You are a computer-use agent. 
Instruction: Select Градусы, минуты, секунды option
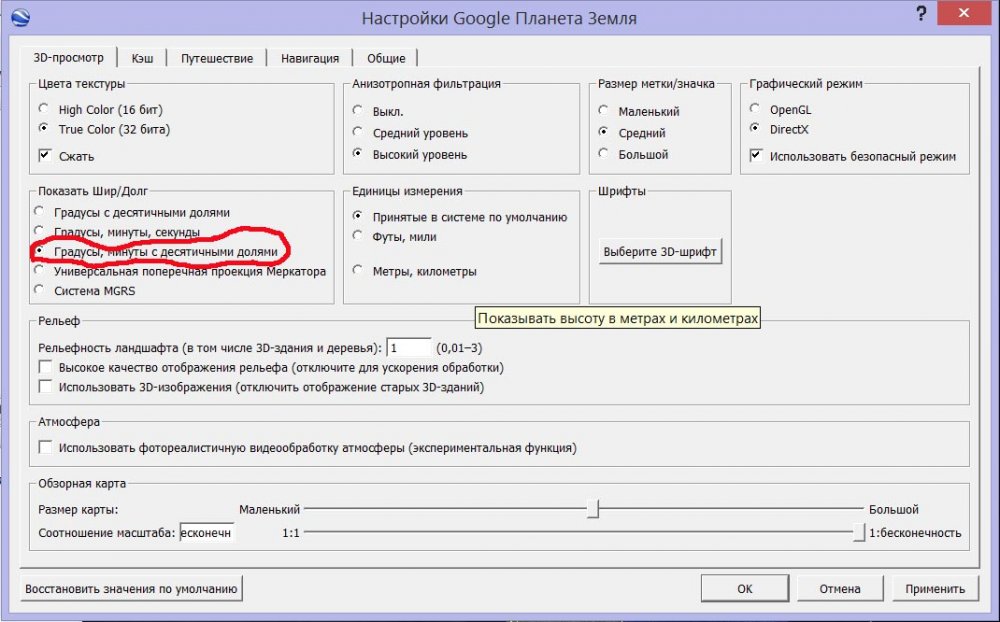tap(117, 232)
